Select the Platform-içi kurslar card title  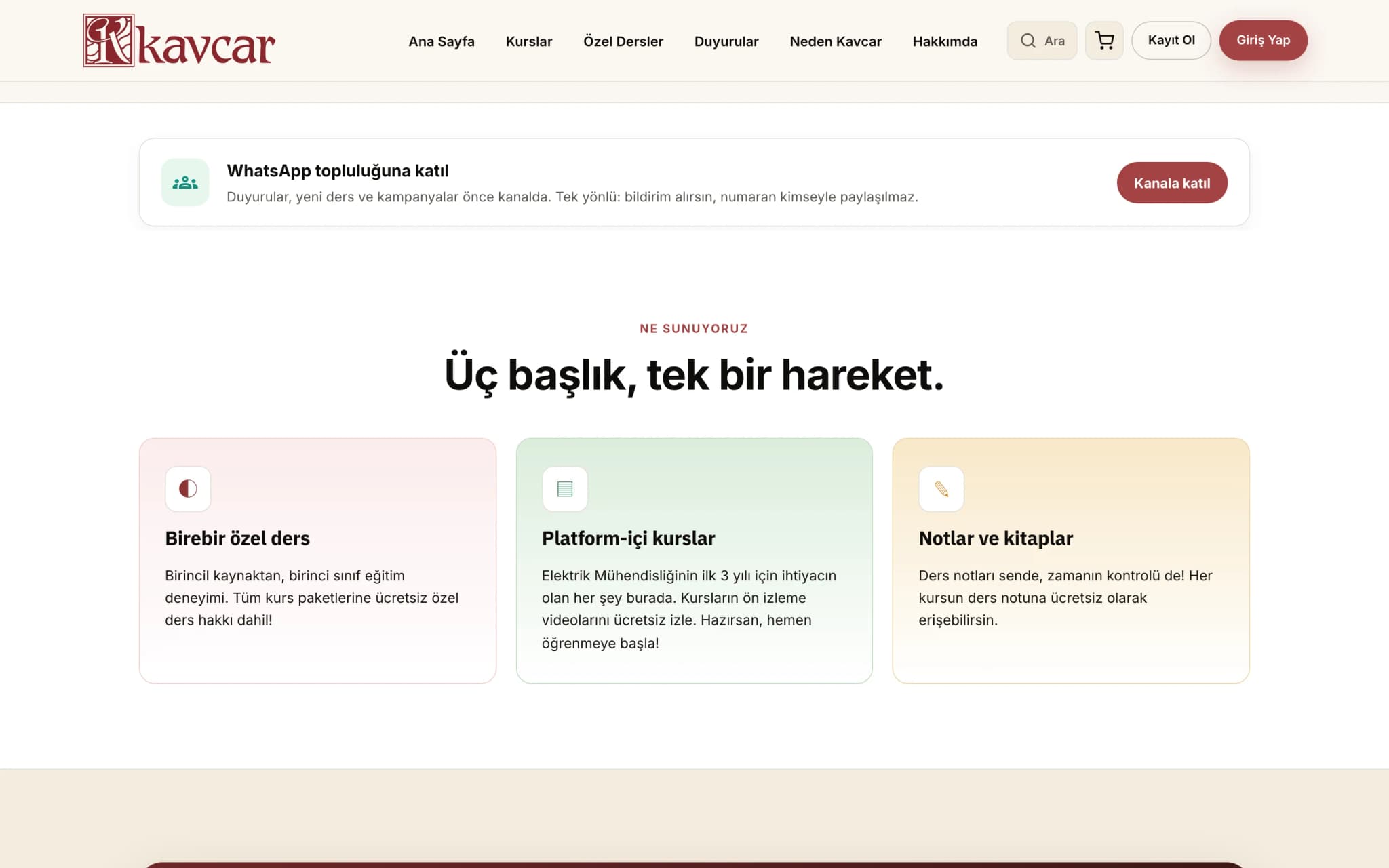coord(628,538)
